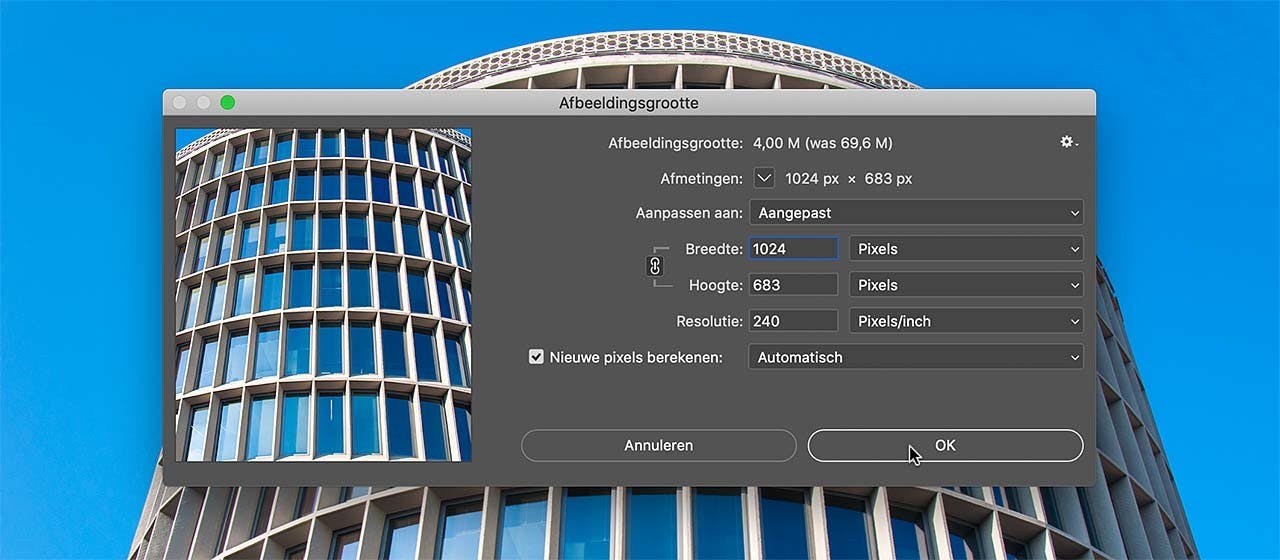Click the building preview thumbnail
The image size is (1280, 560).
tap(323, 295)
